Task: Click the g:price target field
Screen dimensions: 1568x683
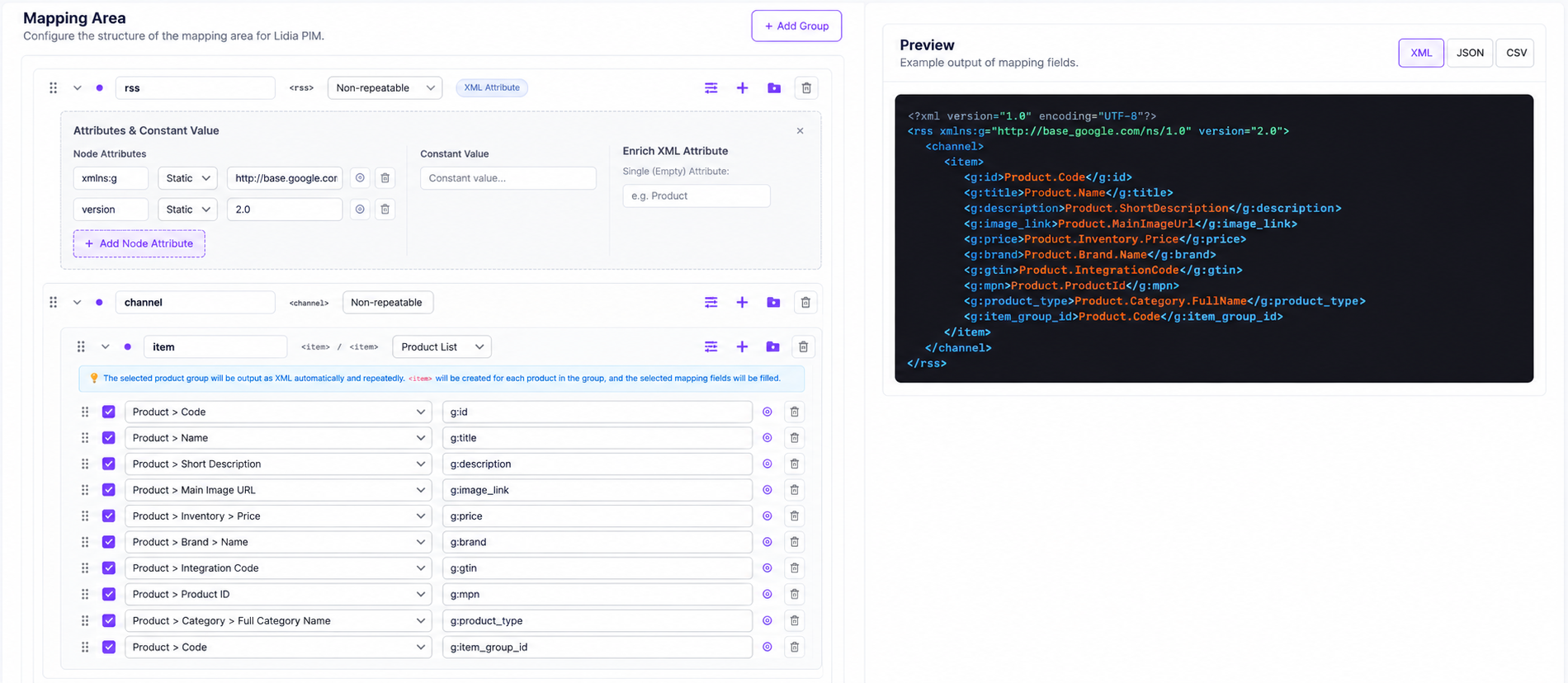Action: pyautogui.click(x=597, y=516)
